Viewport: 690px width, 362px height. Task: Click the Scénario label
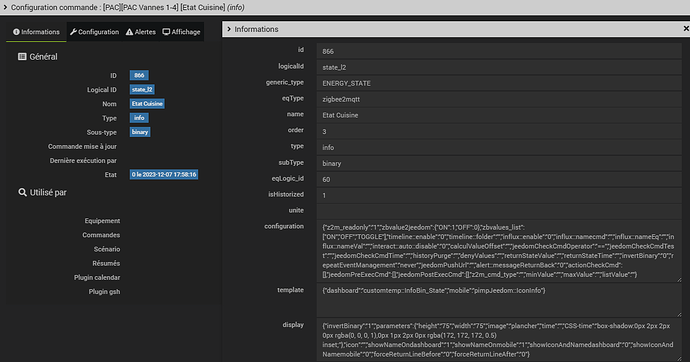pyautogui.click(x=106, y=249)
